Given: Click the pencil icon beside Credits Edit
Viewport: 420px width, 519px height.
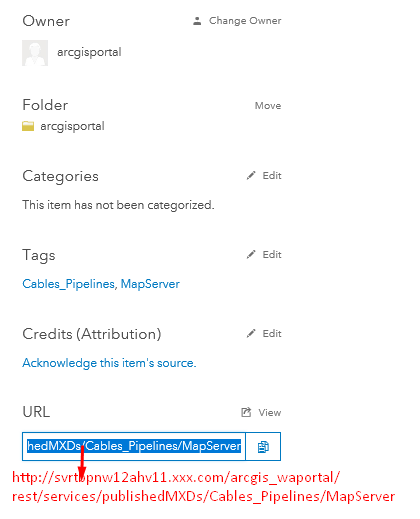Looking at the screenshot, I should tap(251, 333).
